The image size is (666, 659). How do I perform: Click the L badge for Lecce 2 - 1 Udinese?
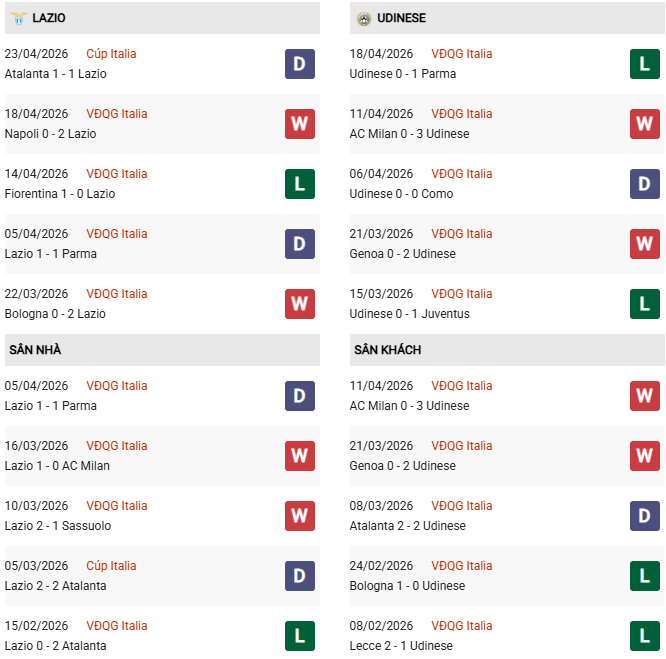(x=645, y=636)
